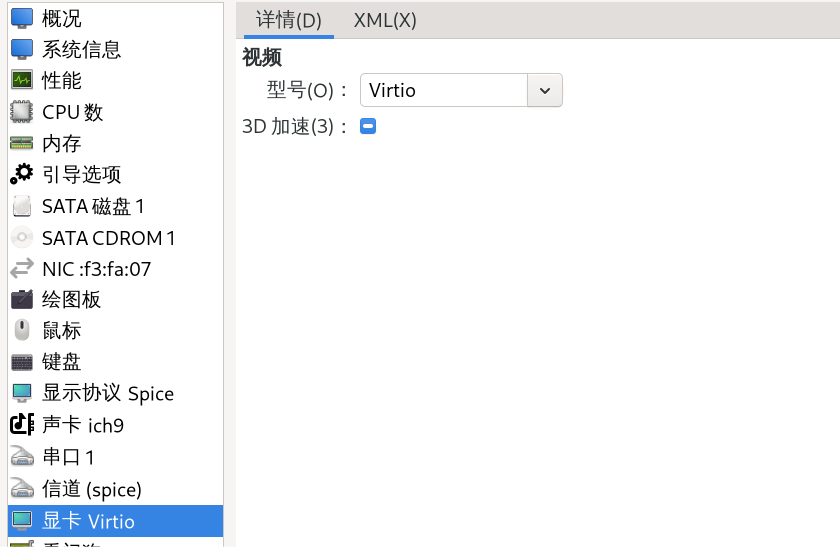Select 系统信息 in the hardware list
840x547 pixels.
tap(81, 49)
